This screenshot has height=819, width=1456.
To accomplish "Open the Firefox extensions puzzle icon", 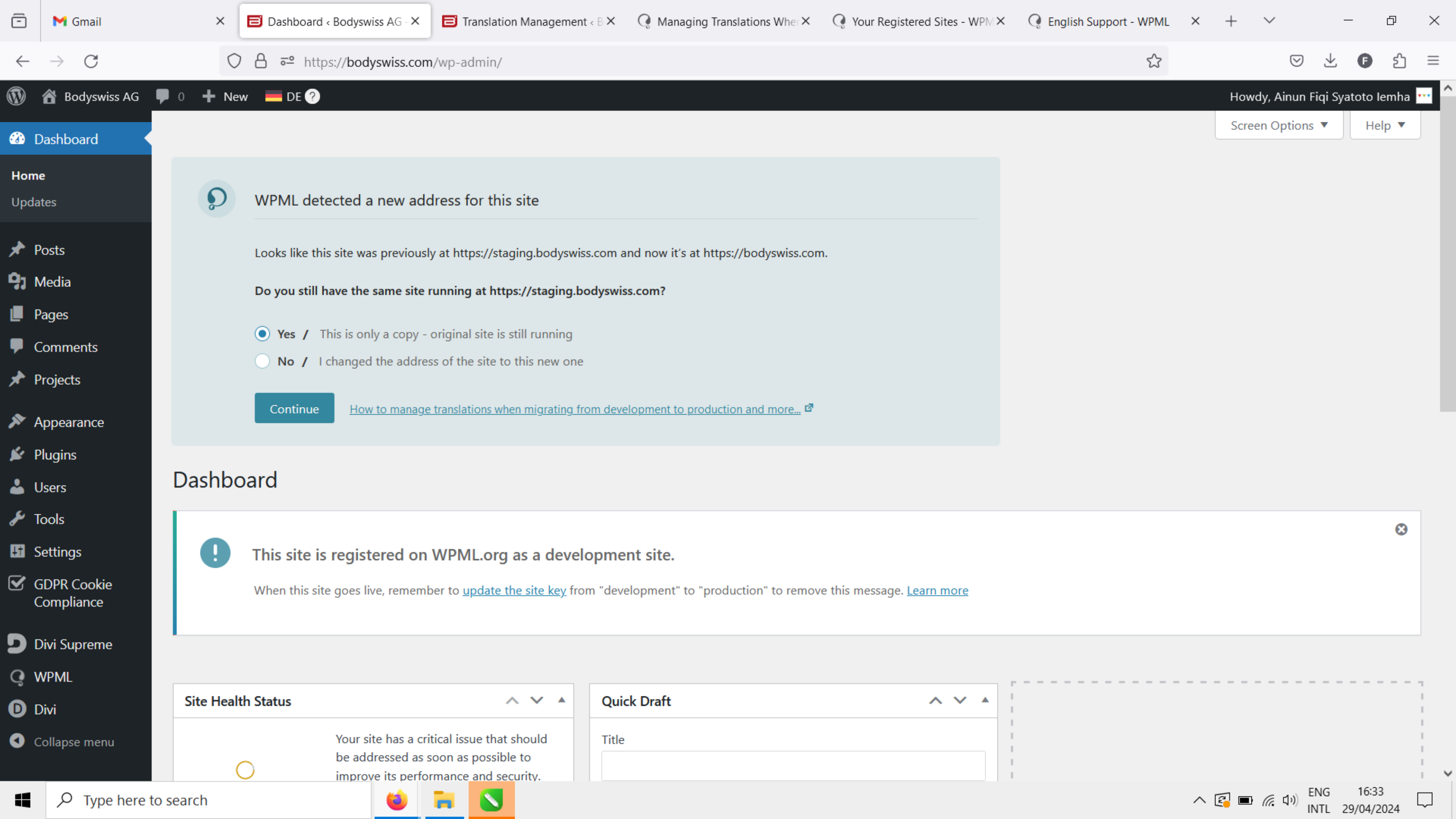I will click(1400, 61).
